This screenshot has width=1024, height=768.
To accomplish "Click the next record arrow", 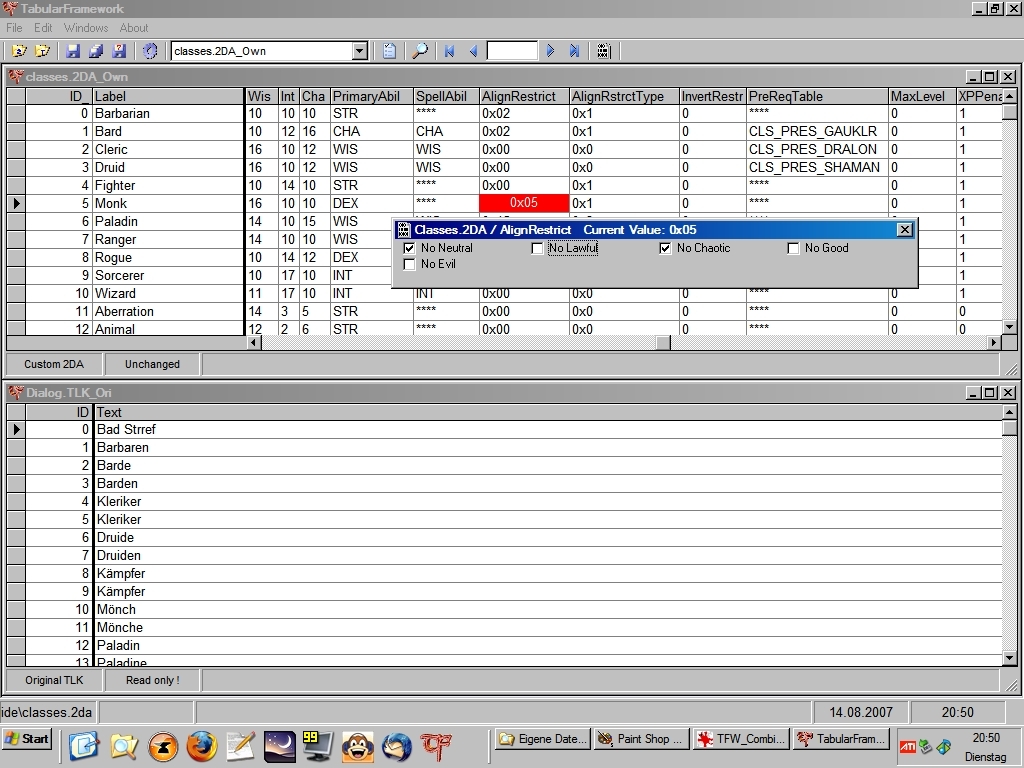I will [x=550, y=51].
